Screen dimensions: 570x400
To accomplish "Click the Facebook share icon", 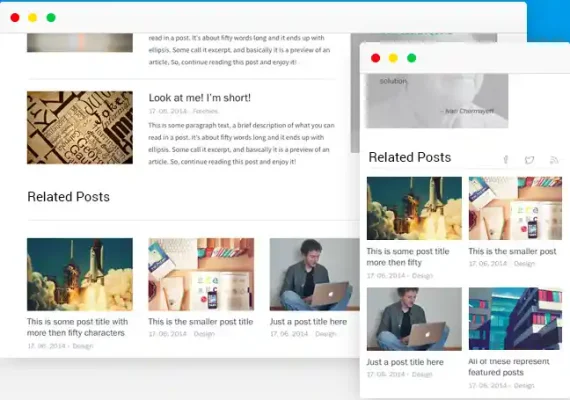I will pyautogui.click(x=506, y=160).
